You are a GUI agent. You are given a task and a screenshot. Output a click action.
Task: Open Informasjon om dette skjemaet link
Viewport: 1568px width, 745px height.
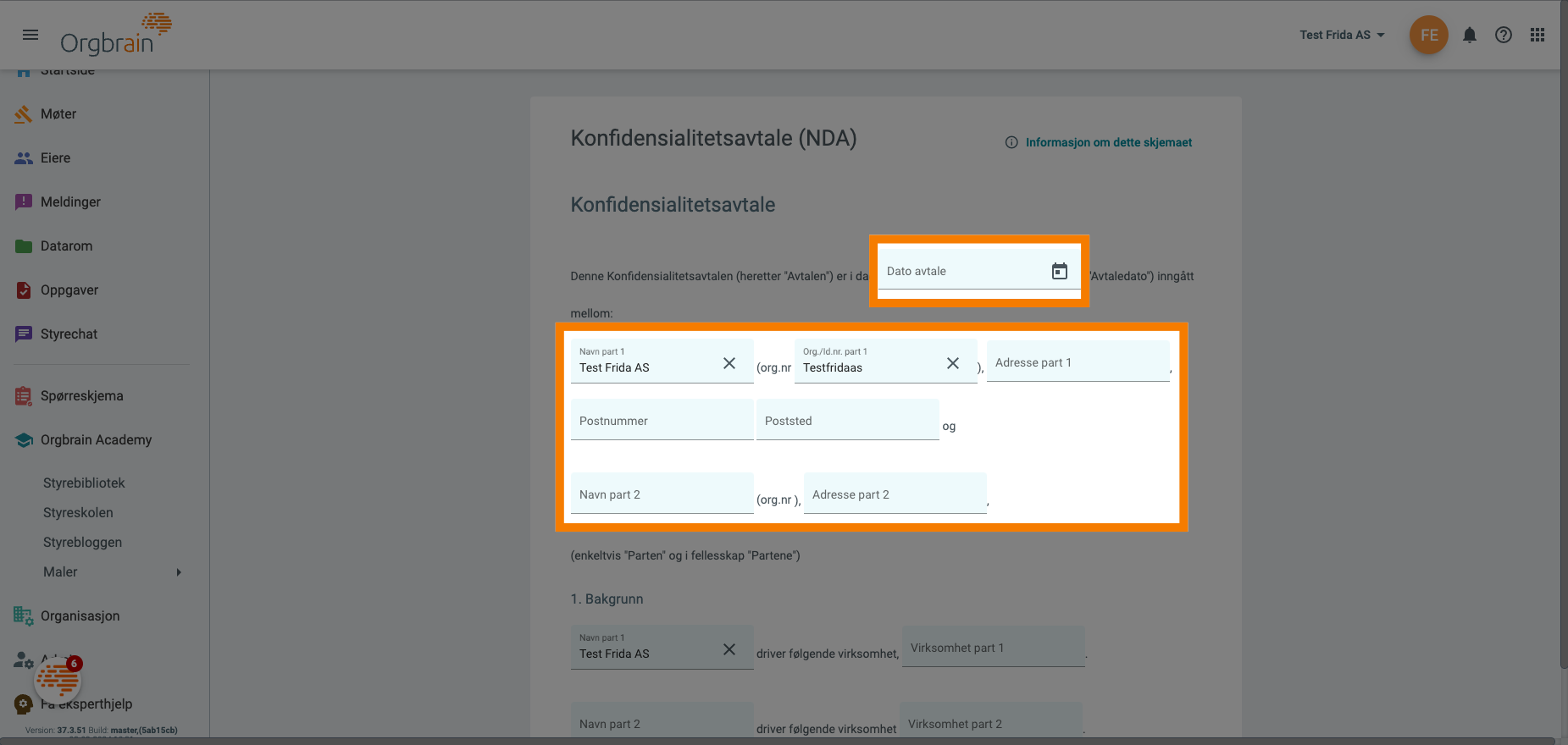pyautogui.click(x=1109, y=142)
